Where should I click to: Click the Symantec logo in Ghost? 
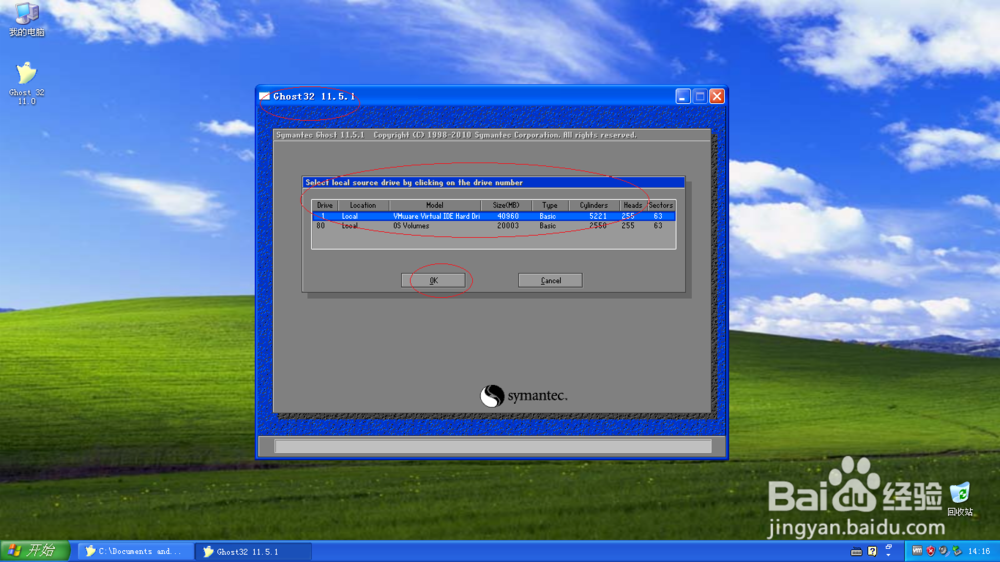point(524,396)
